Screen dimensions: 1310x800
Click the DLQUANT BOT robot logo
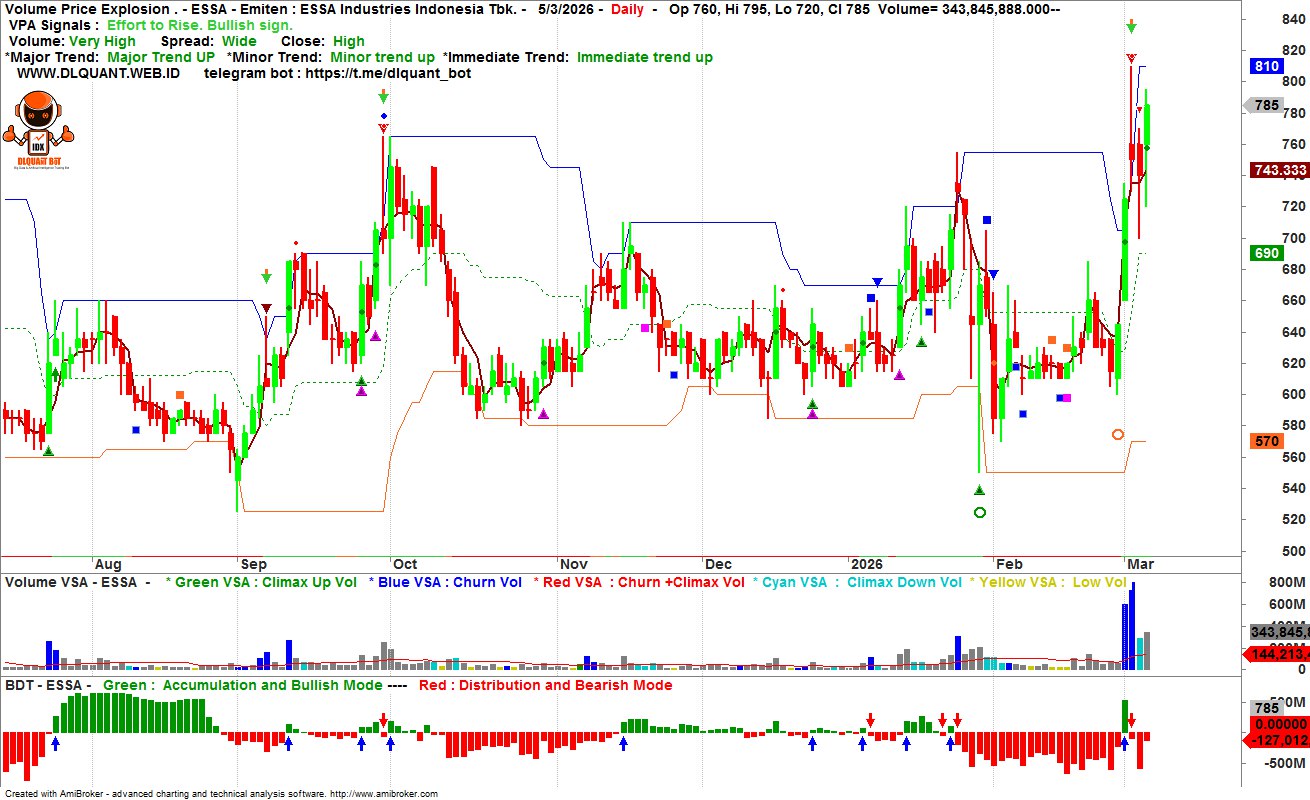(38, 129)
